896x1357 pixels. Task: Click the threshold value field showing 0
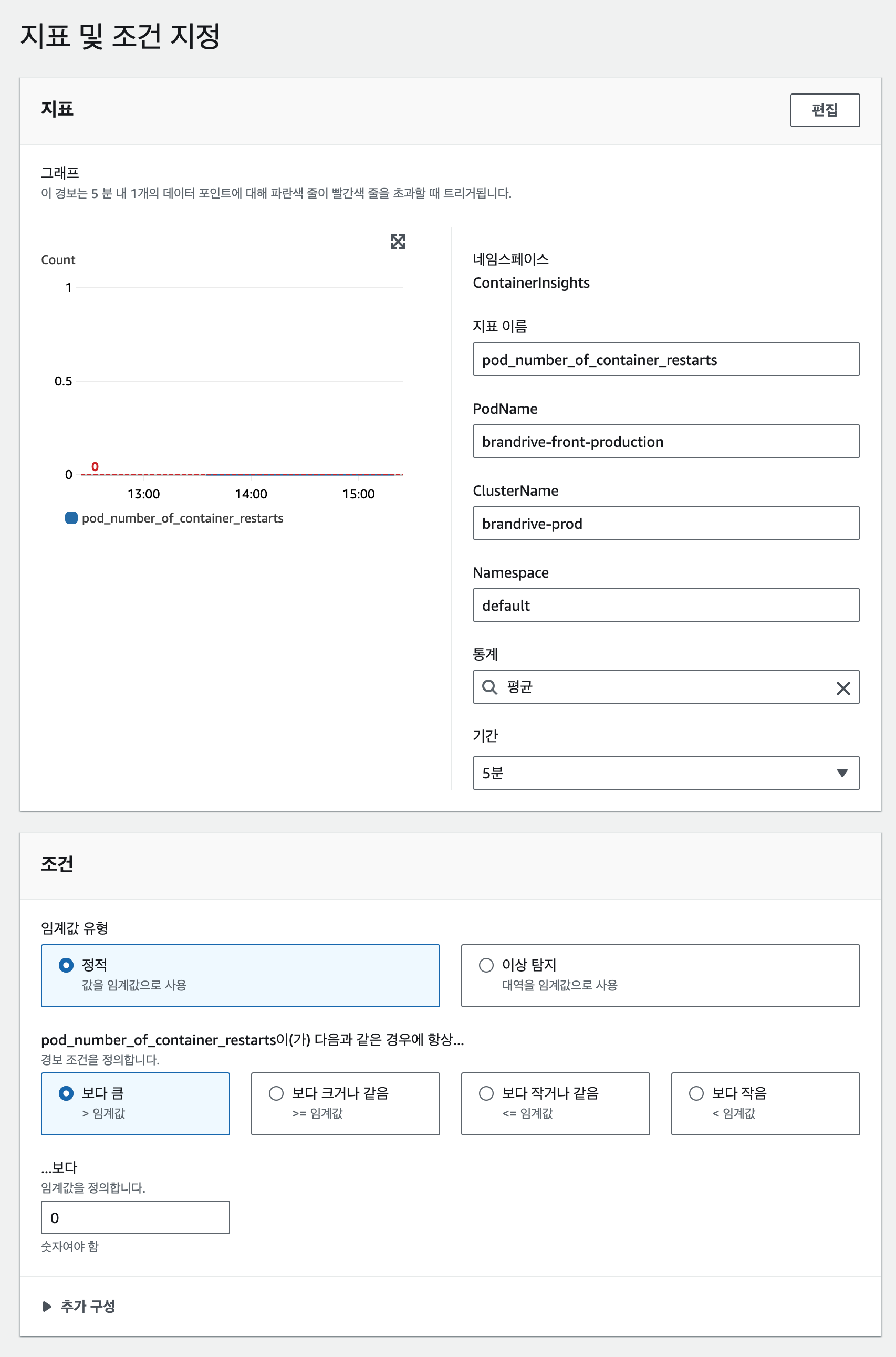[x=136, y=1217]
